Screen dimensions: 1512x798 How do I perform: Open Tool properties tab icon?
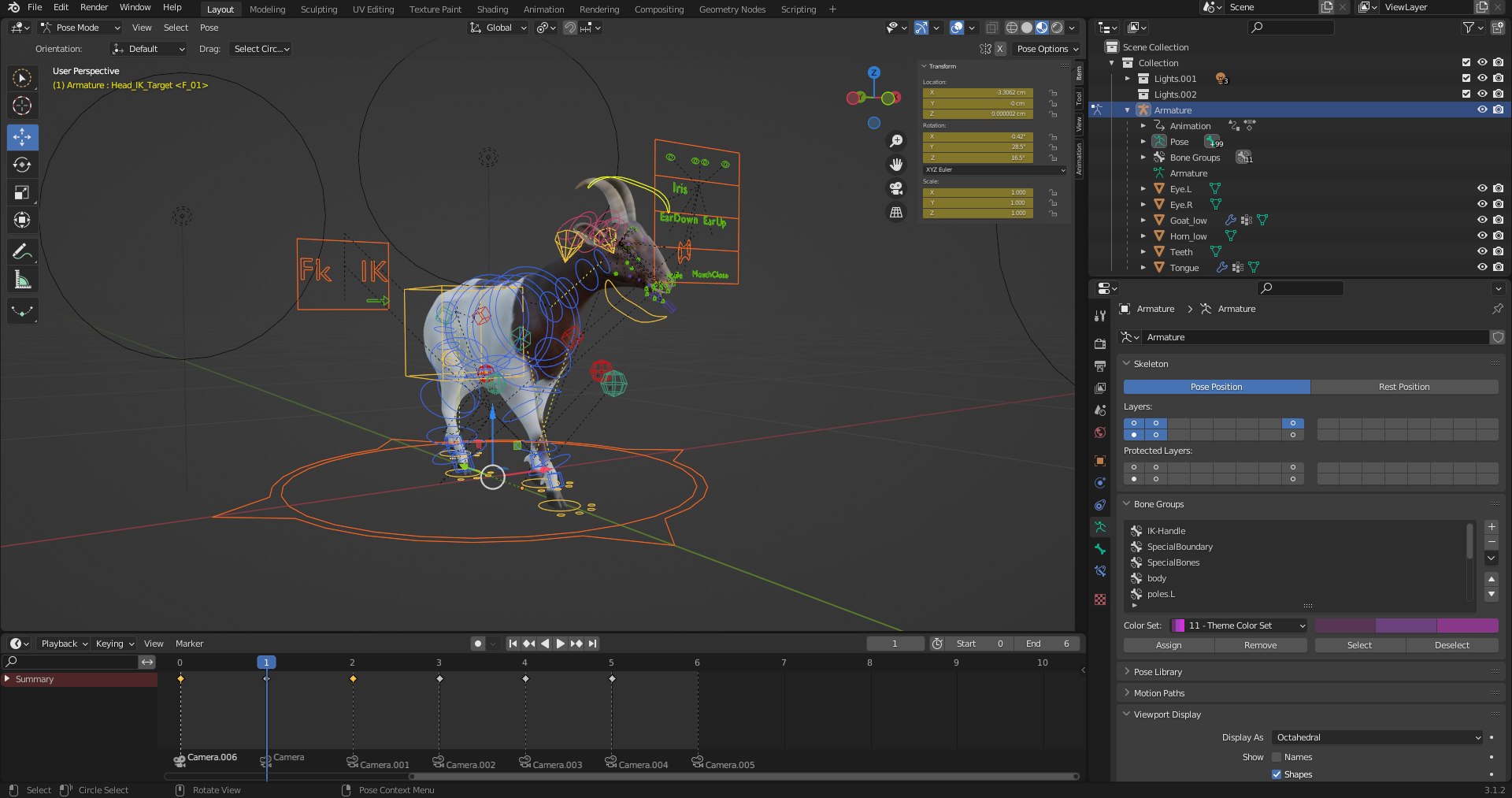1100,316
